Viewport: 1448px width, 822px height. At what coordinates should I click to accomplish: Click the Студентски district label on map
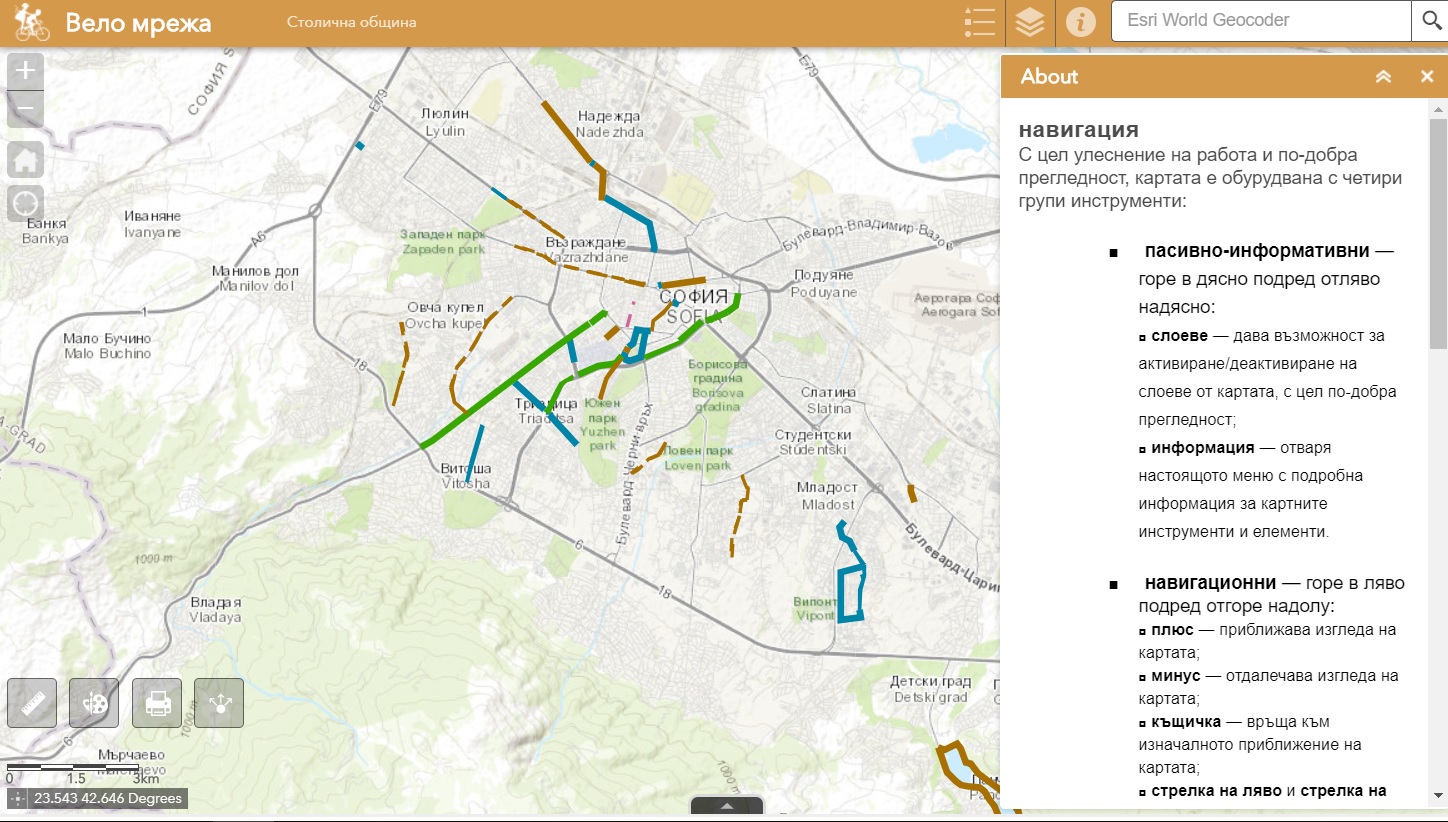click(814, 435)
